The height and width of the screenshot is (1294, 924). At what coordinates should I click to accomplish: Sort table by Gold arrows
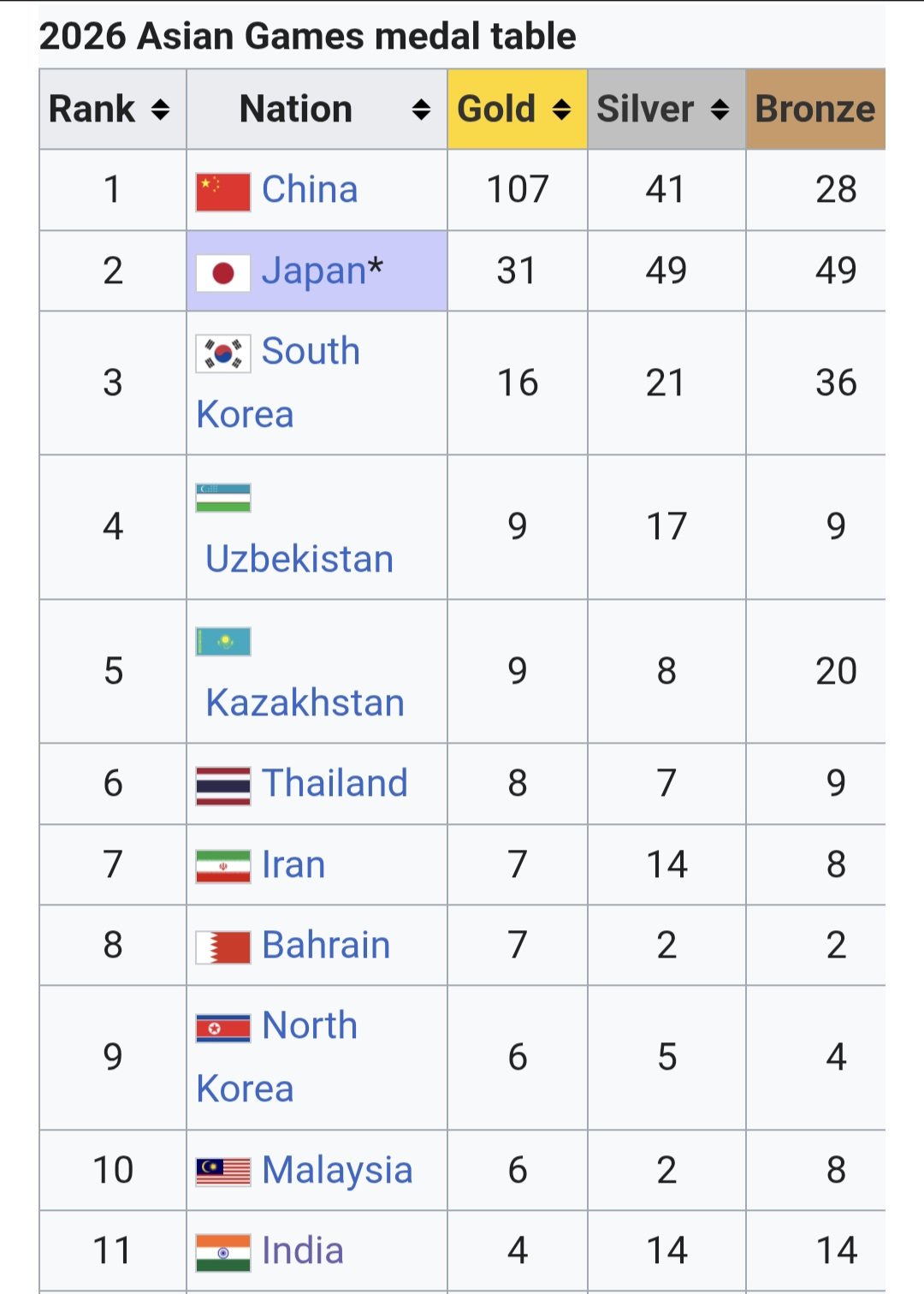pyautogui.click(x=561, y=110)
